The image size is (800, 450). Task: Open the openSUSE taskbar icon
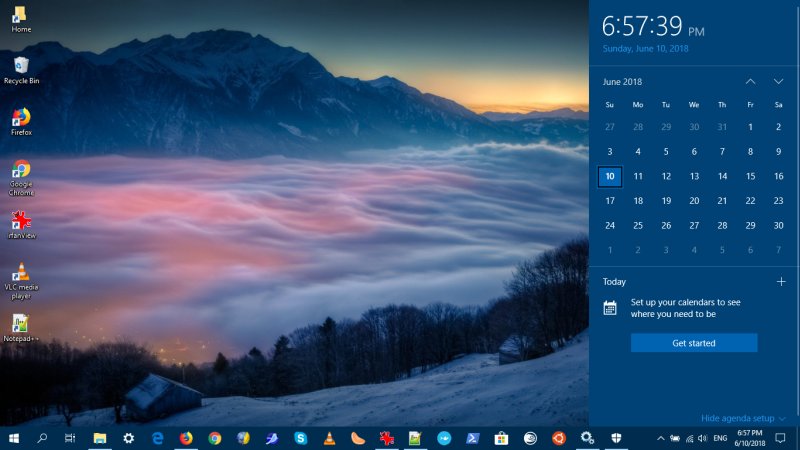point(530,438)
